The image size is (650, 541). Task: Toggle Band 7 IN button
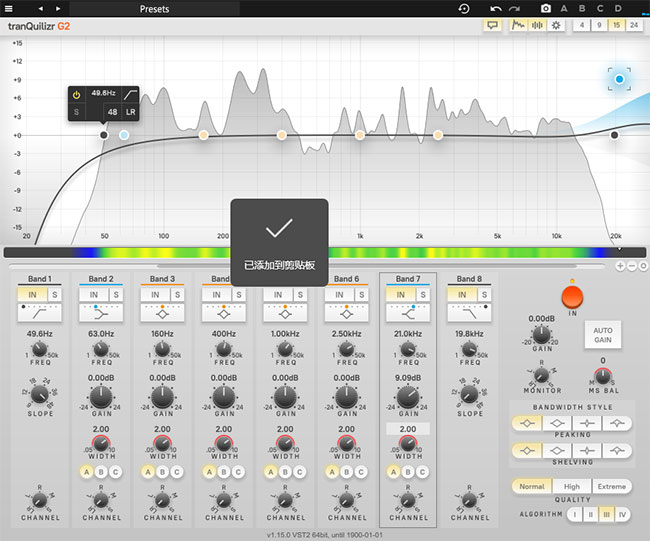[x=400, y=294]
